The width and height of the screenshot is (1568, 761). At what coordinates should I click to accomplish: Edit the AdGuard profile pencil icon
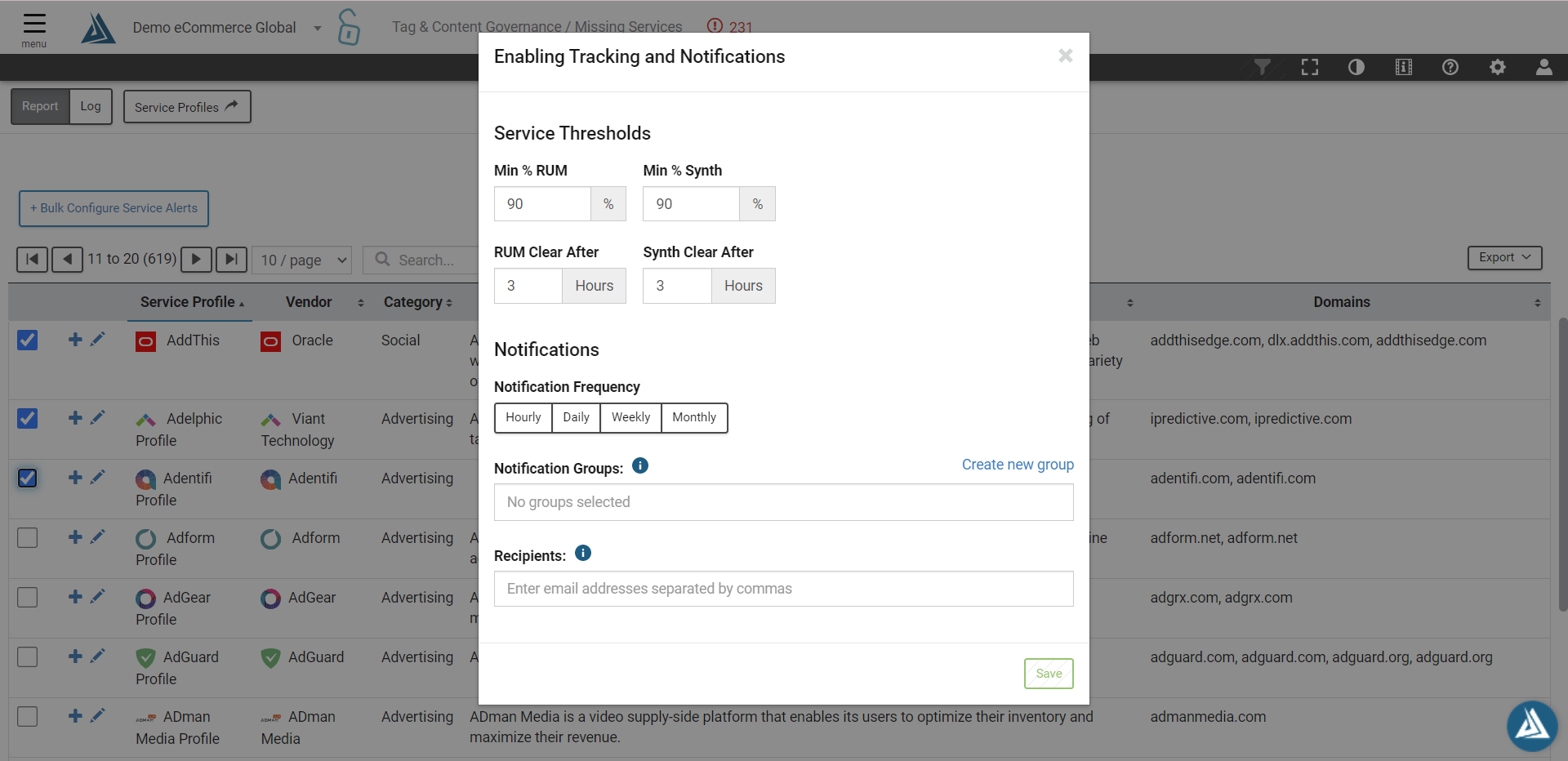[x=98, y=656]
